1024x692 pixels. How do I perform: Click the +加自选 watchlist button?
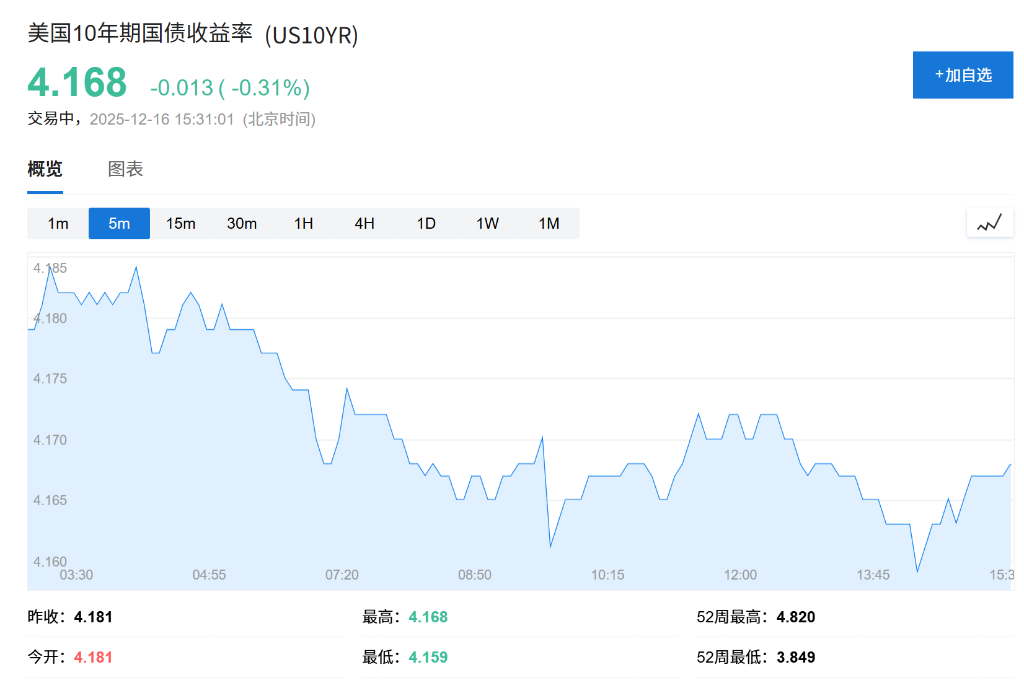click(962, 74)
